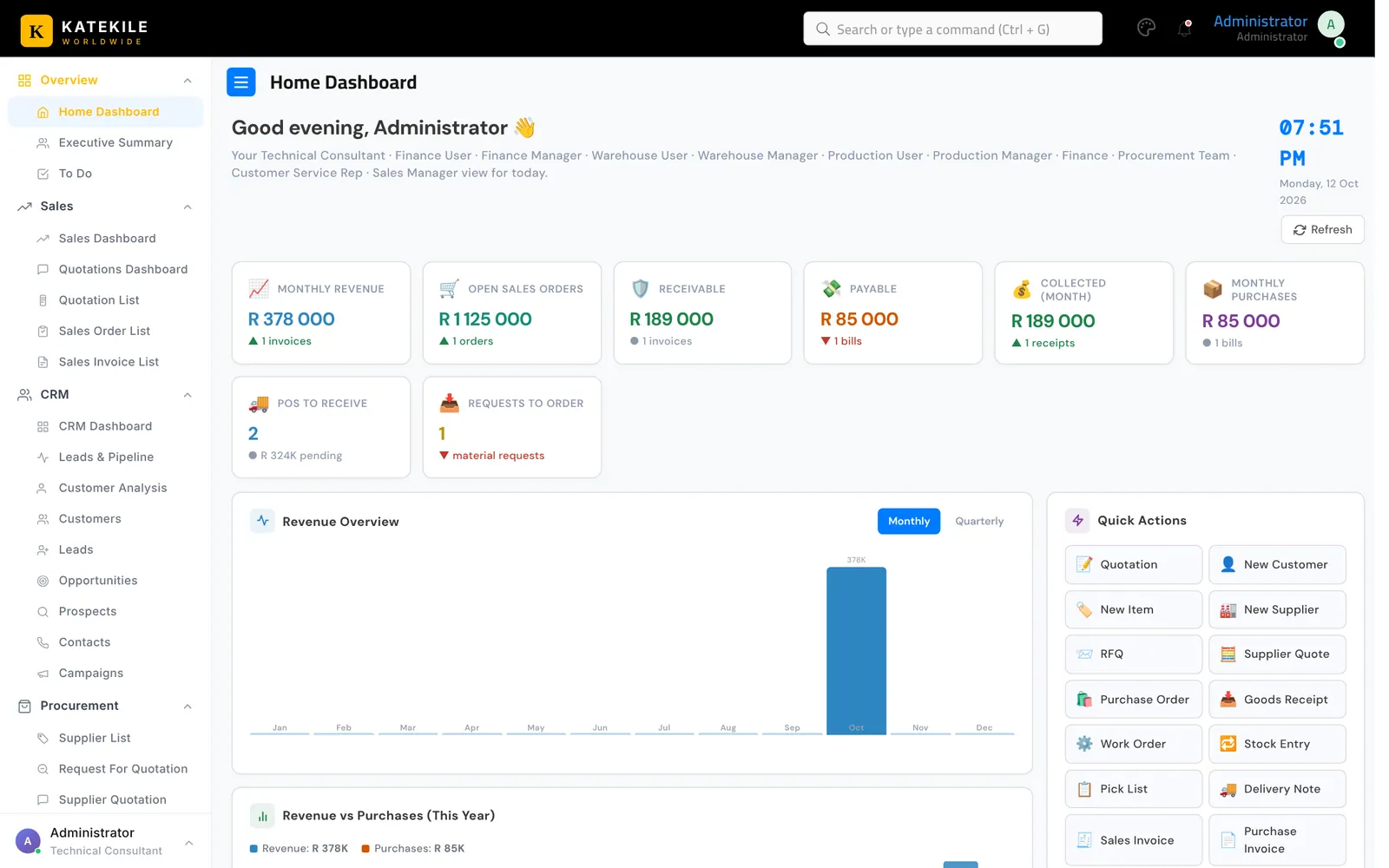
Task: Click the Open Sales Orders cart icon
Action: click(449, 288)
